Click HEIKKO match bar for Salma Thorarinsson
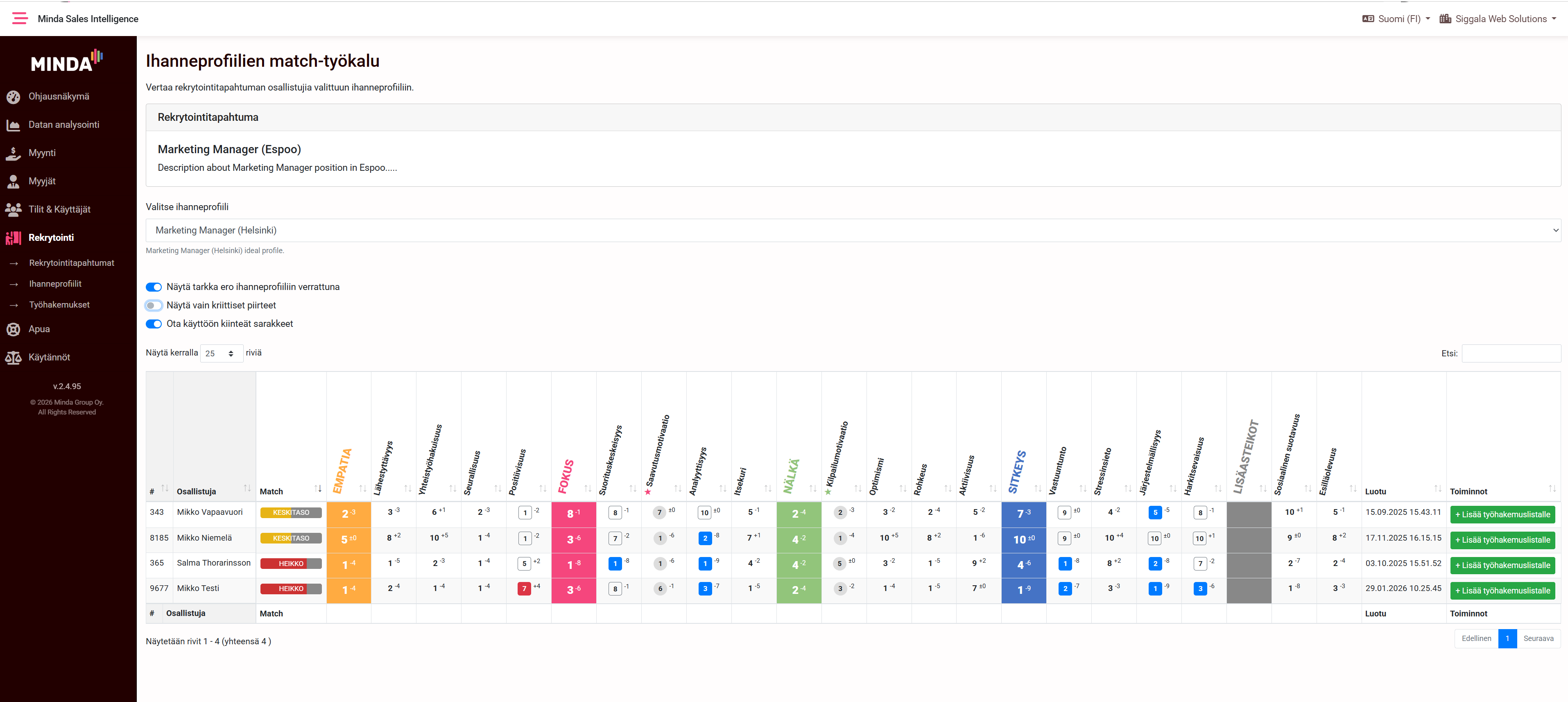 point(291,564)
